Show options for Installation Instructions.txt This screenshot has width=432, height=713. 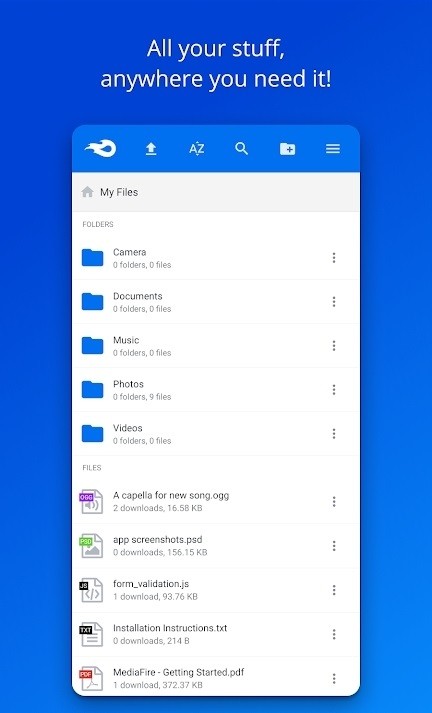click(x=334, y=634)
